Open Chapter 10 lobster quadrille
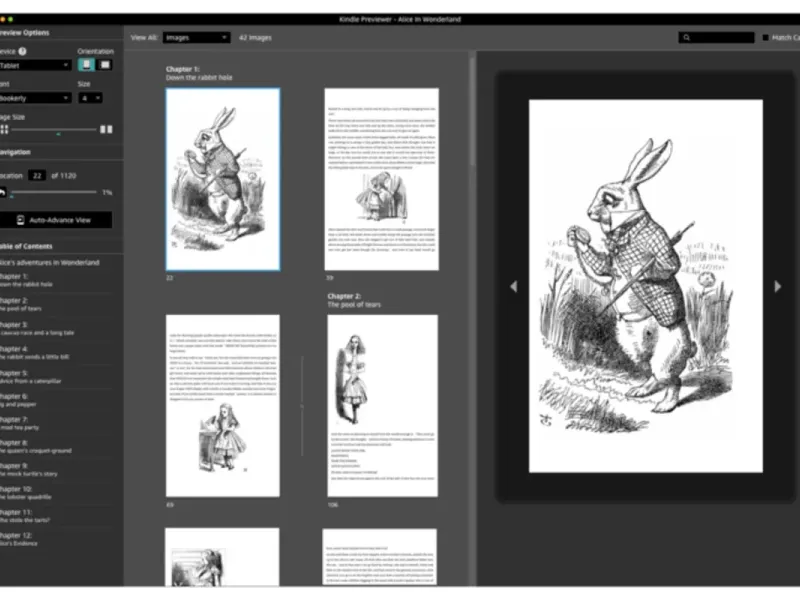The width and height of the screenshot is (800, 600). (x=26, y=493)
